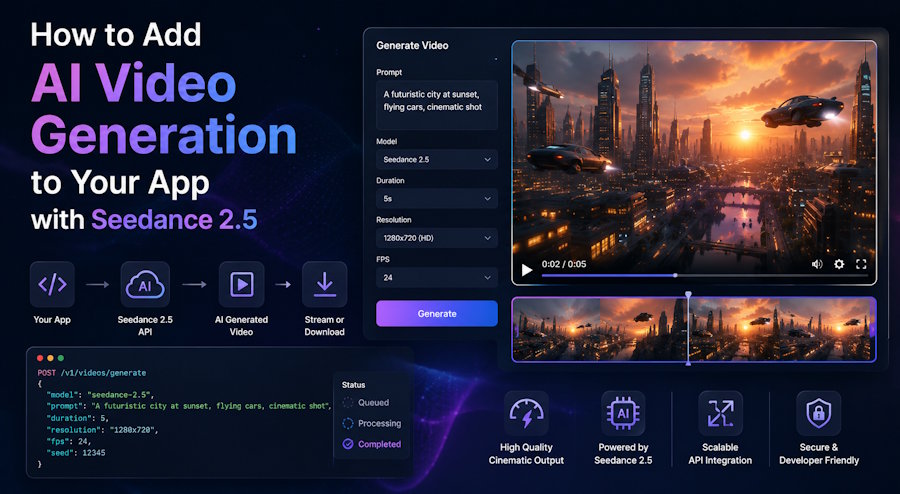
Task: Click the Scalable API Integration arrows icon
Action: [720, 413]
